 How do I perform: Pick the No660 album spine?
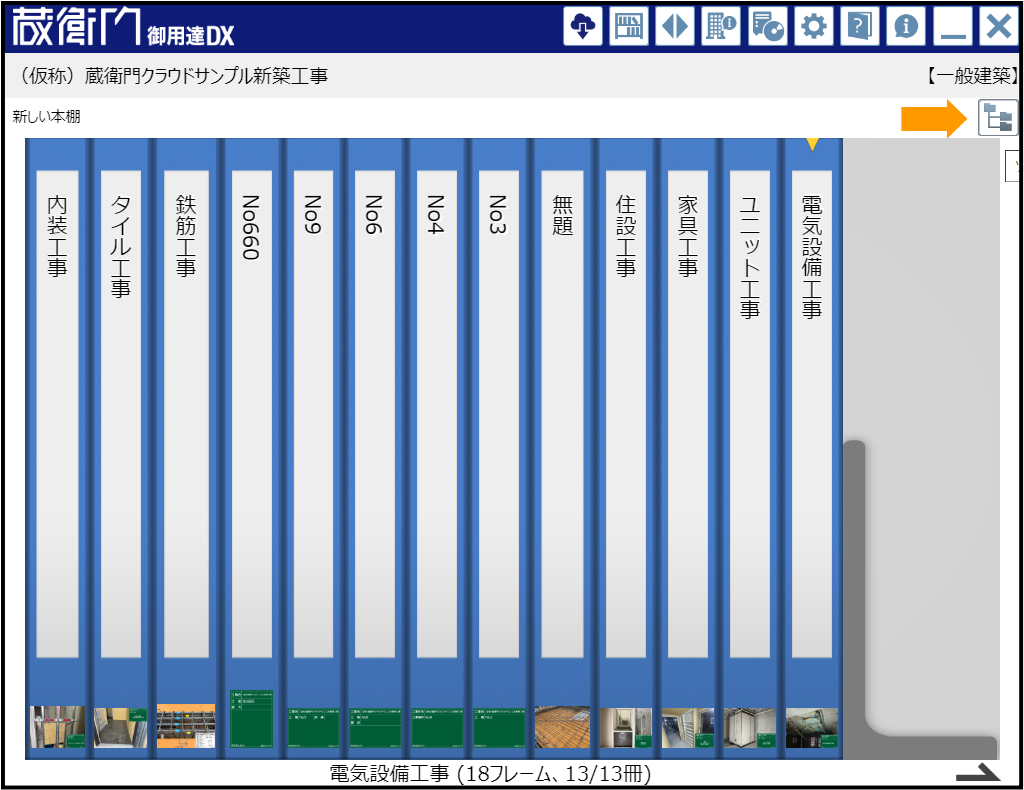tap(250, 400)
